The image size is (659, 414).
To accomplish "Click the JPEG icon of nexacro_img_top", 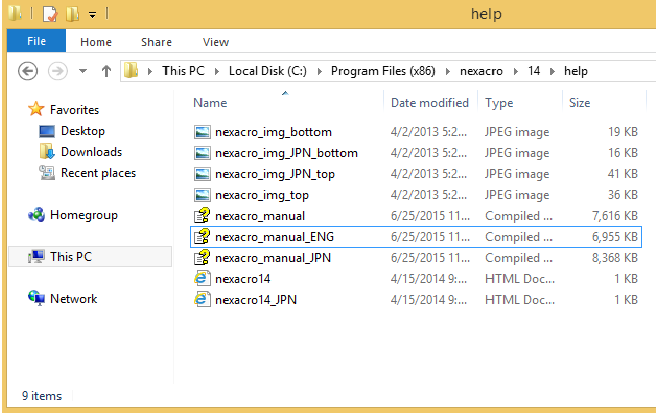I will 202,195.
